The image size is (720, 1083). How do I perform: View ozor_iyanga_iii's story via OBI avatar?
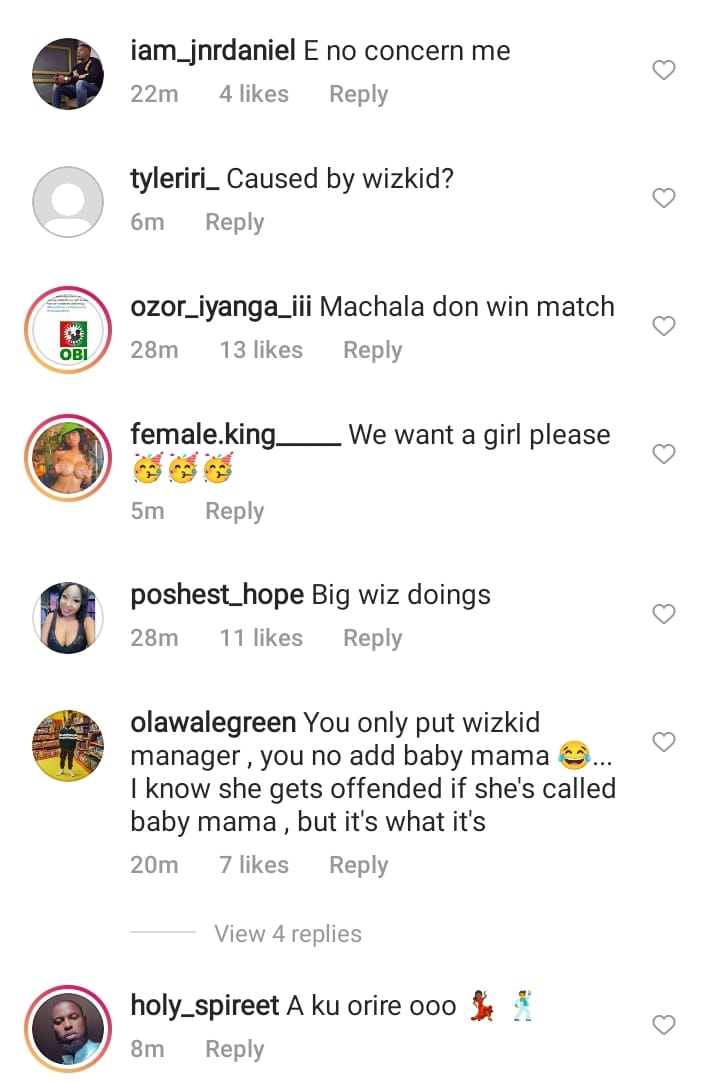[68, 329]
